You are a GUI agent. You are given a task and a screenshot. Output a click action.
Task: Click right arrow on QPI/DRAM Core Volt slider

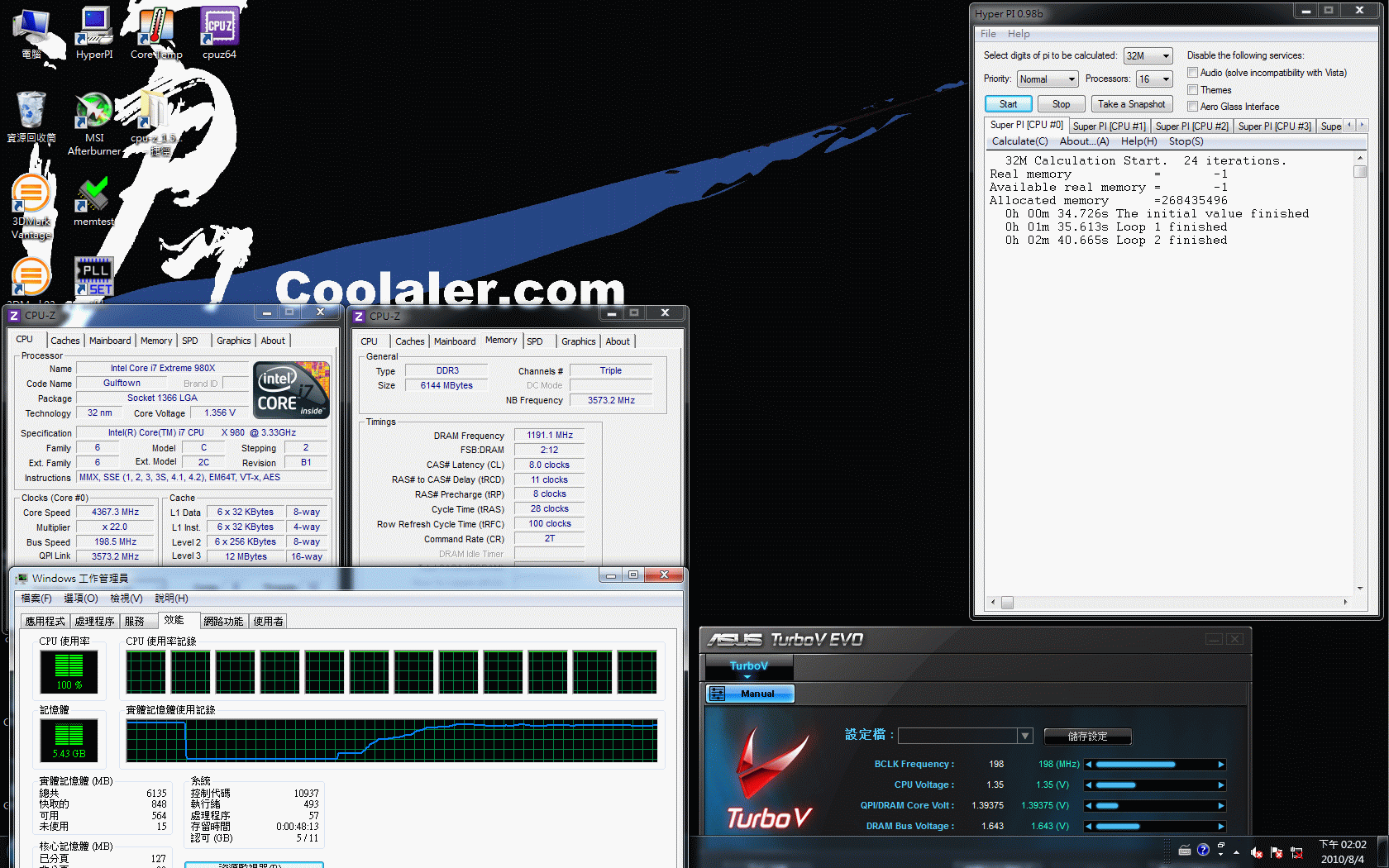pyautogui.click(x=1220, y=806)
